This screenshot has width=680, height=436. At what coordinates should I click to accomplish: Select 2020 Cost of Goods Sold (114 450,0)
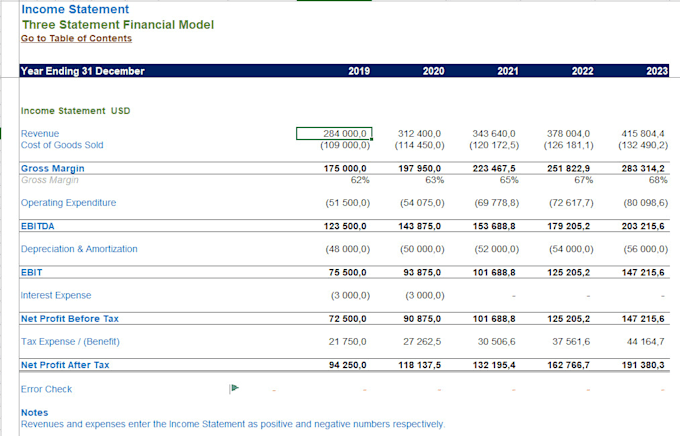420,145
